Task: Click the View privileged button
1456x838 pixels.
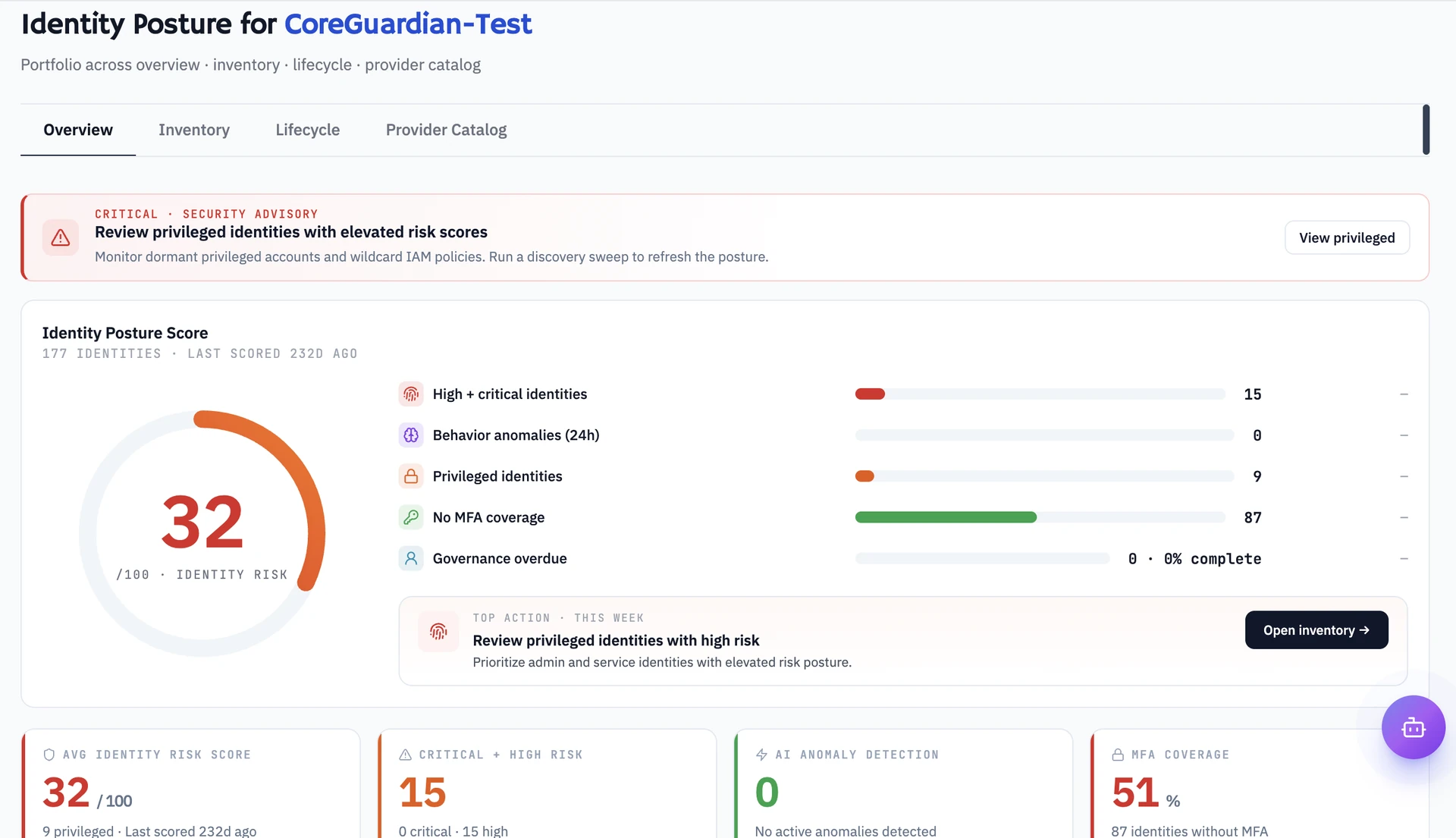Action: (x=1347, y=238)
